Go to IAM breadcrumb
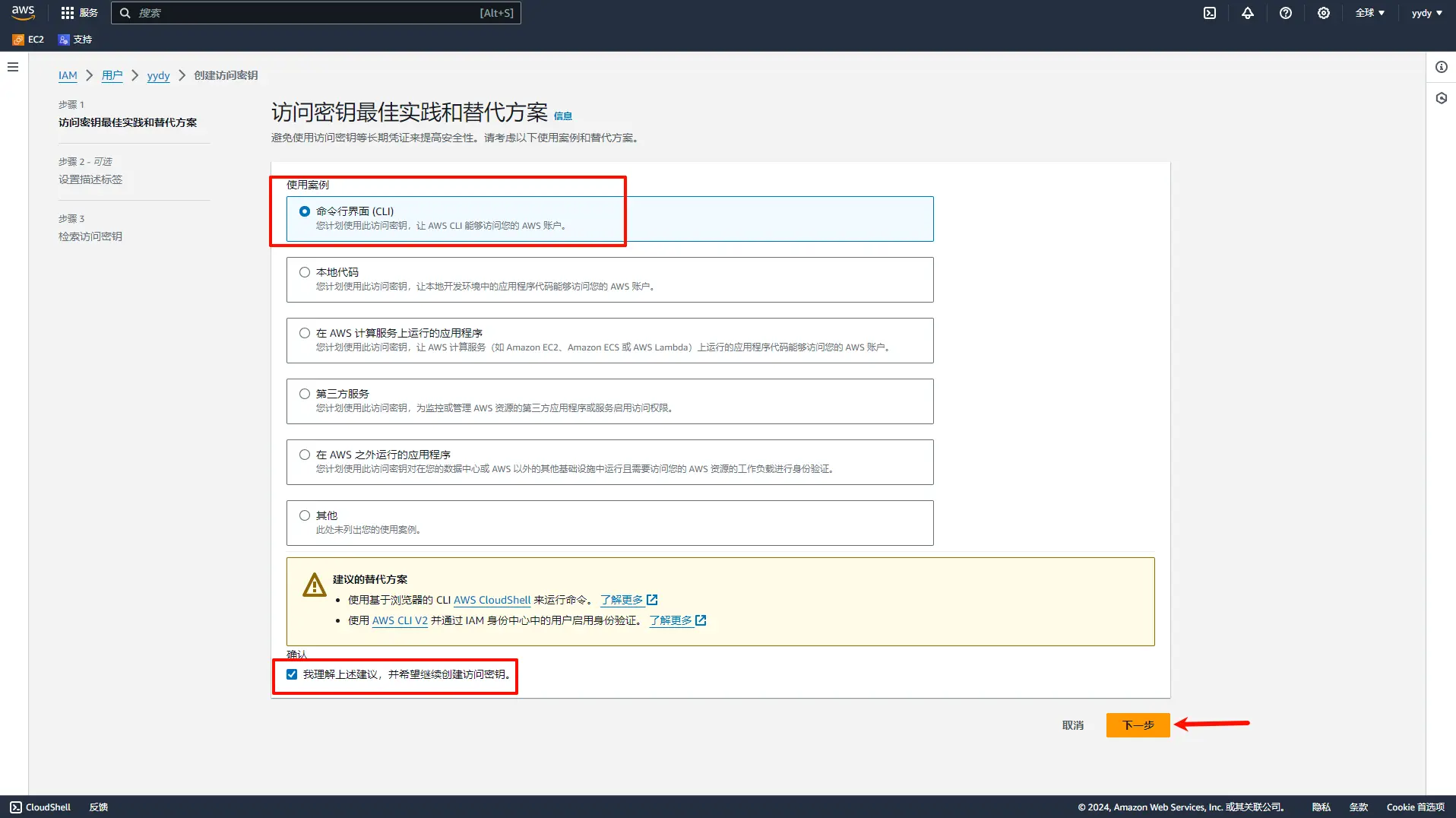The height and width of the screenshot is (818, 1456). point(68,75)
